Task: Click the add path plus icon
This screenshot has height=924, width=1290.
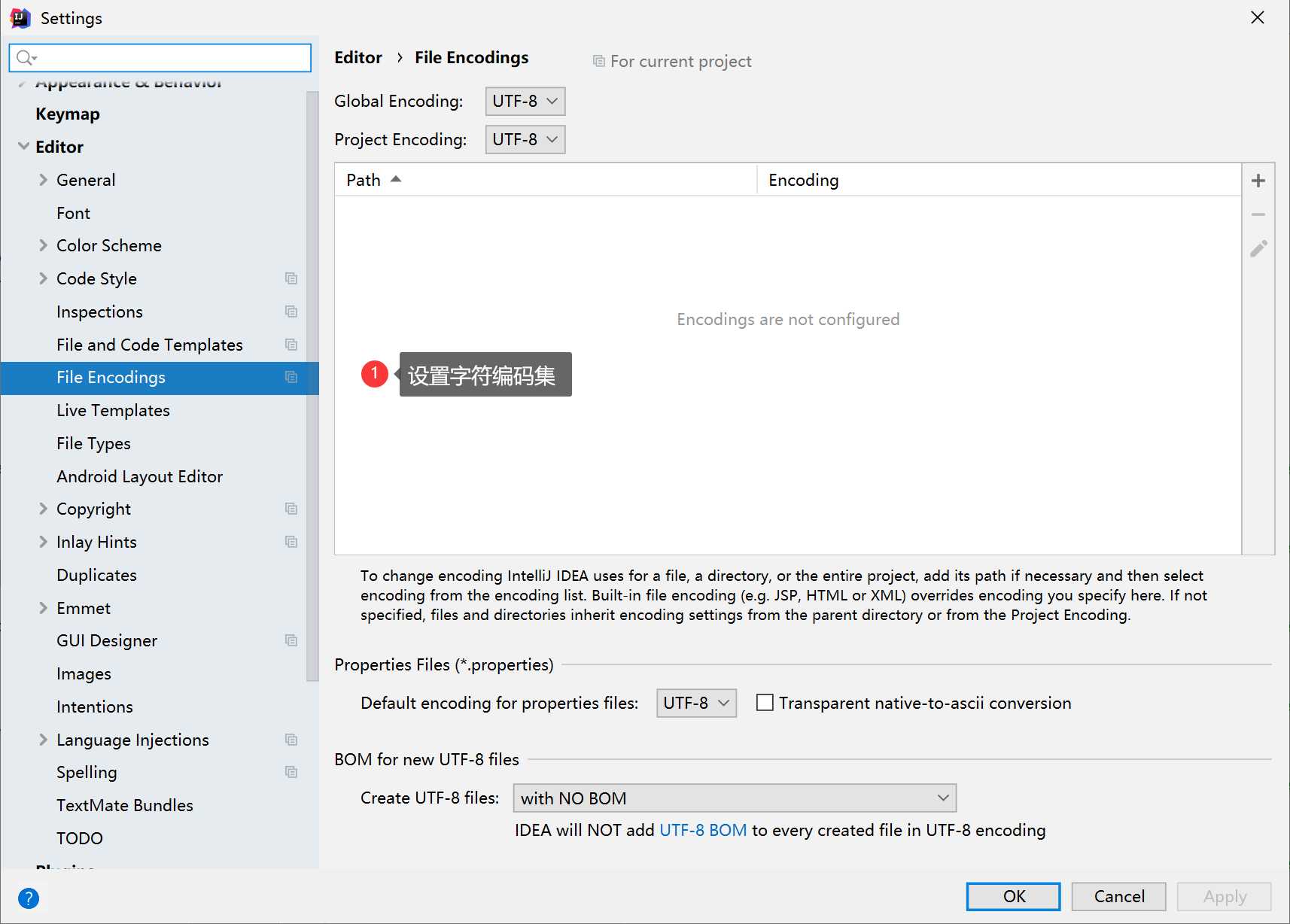Action: (1258, 181)
